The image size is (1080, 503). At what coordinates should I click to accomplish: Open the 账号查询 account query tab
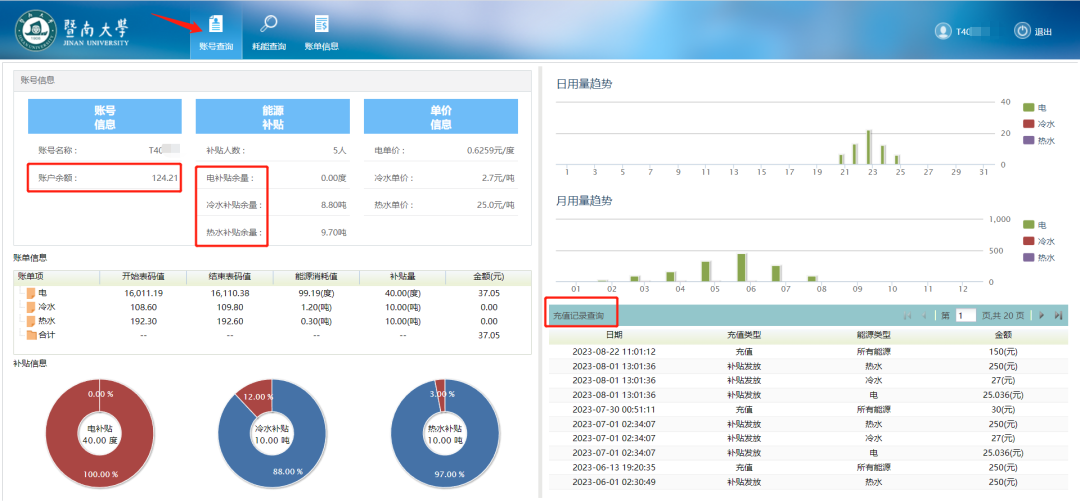216,31
